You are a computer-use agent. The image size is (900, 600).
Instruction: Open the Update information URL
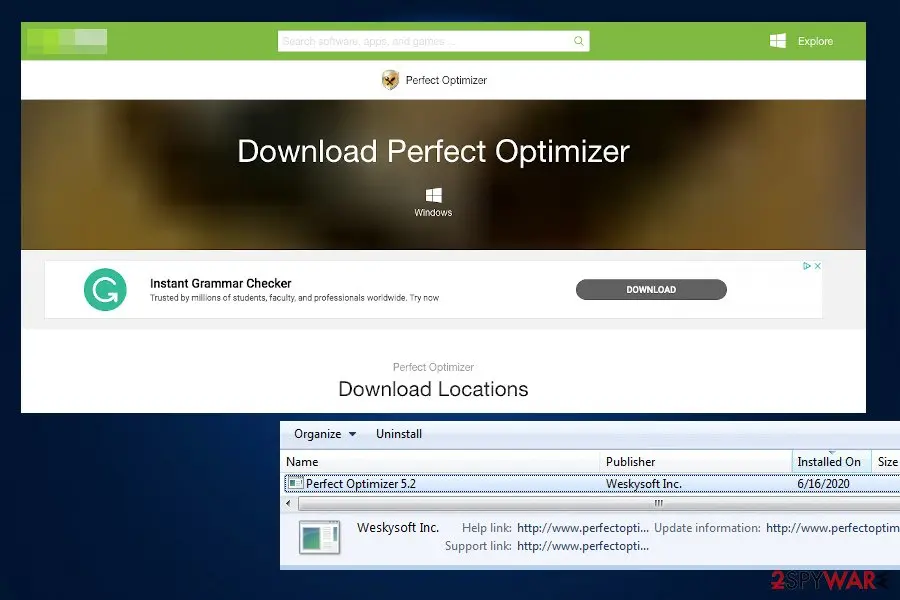point(833,528)
